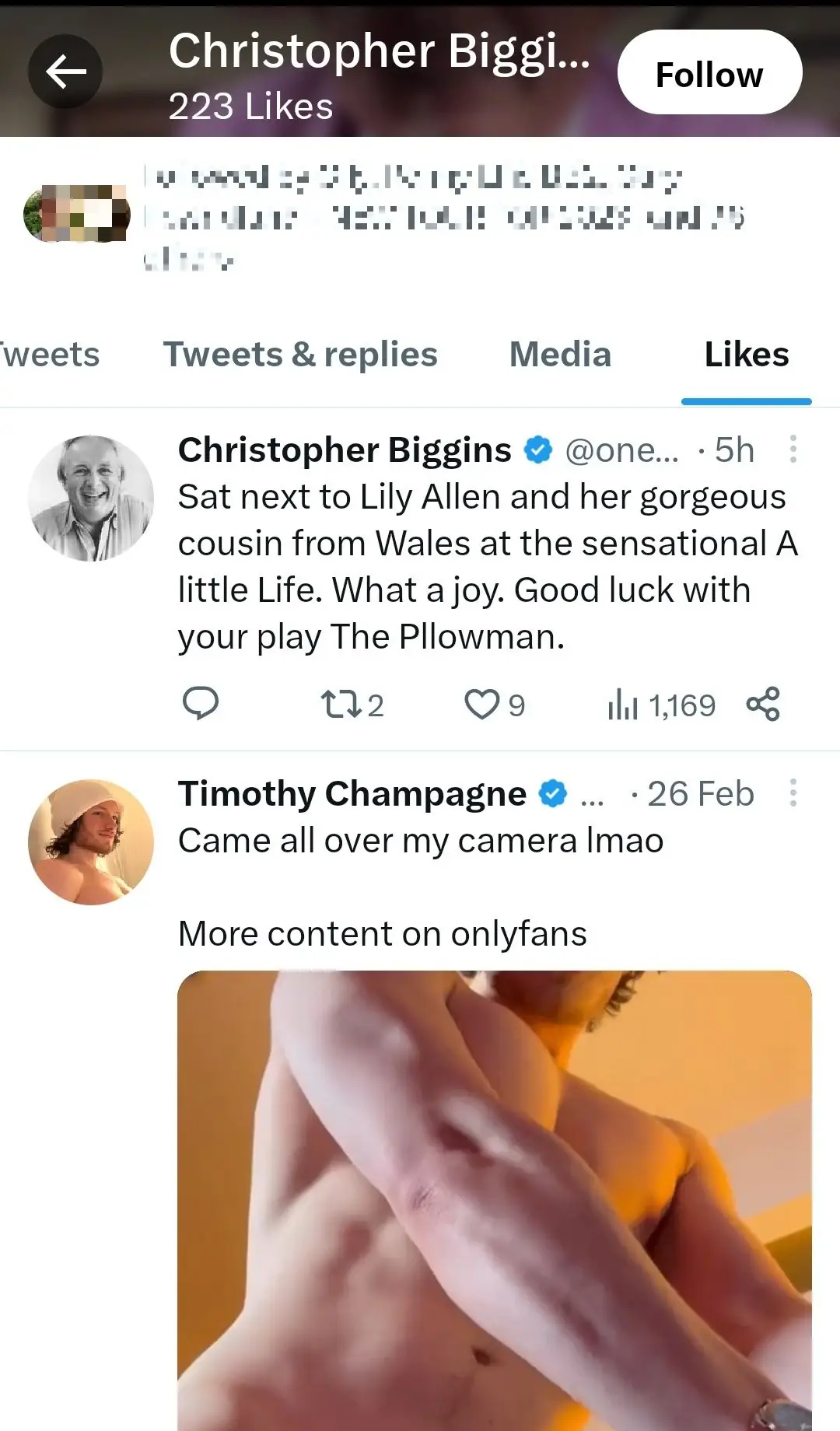This screenshot has width=840, height=1431.
Task: Open Christopher Biggins' profile picture
Action: pyautogui.click(x=90, y=497)
